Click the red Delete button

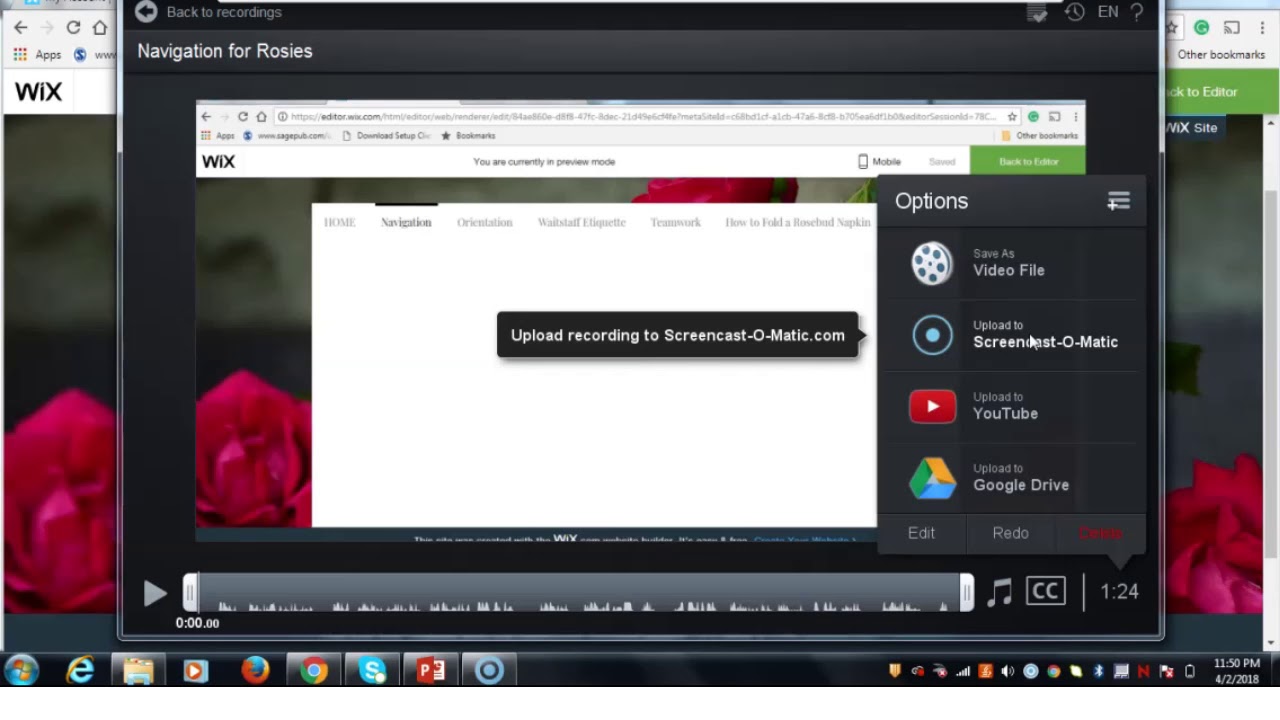[1100, 533]
